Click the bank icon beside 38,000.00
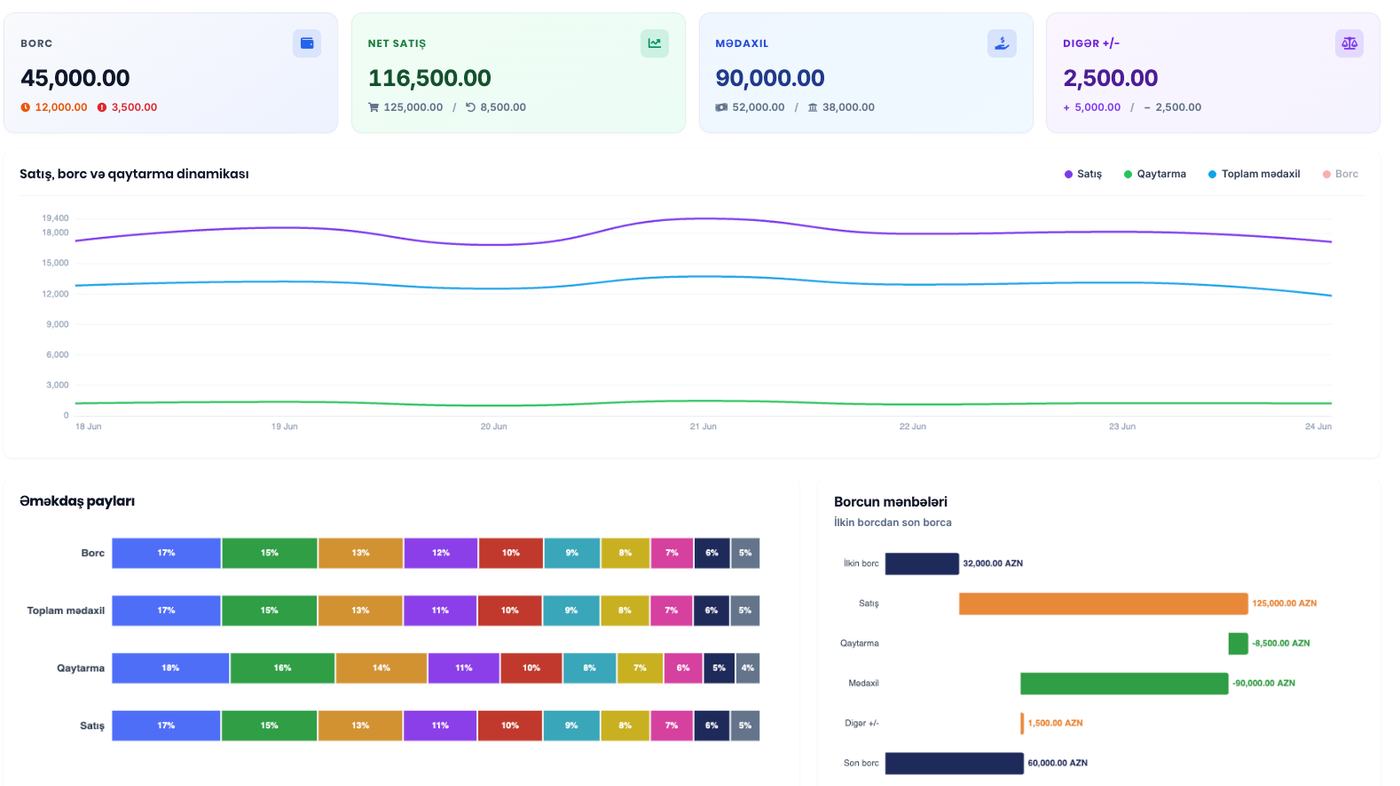Screen dimensions: 1400x786 tap(813, 107)
